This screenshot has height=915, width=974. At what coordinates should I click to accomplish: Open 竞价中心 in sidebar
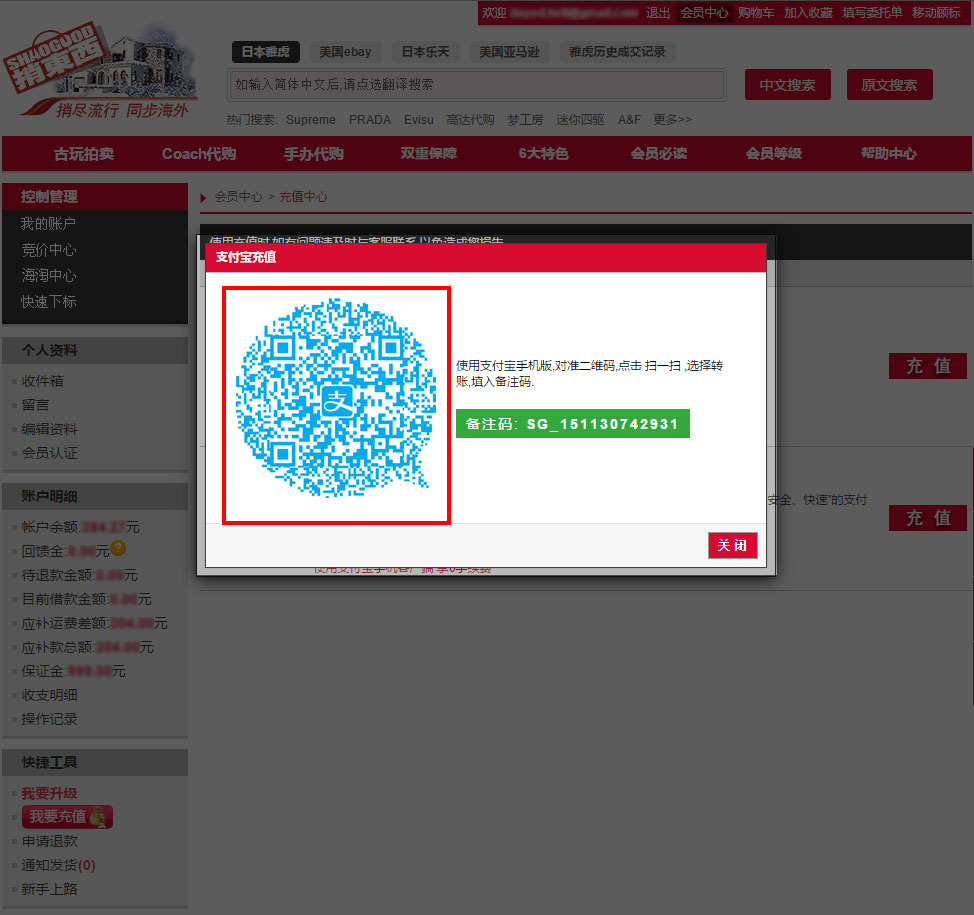(48, 250)
